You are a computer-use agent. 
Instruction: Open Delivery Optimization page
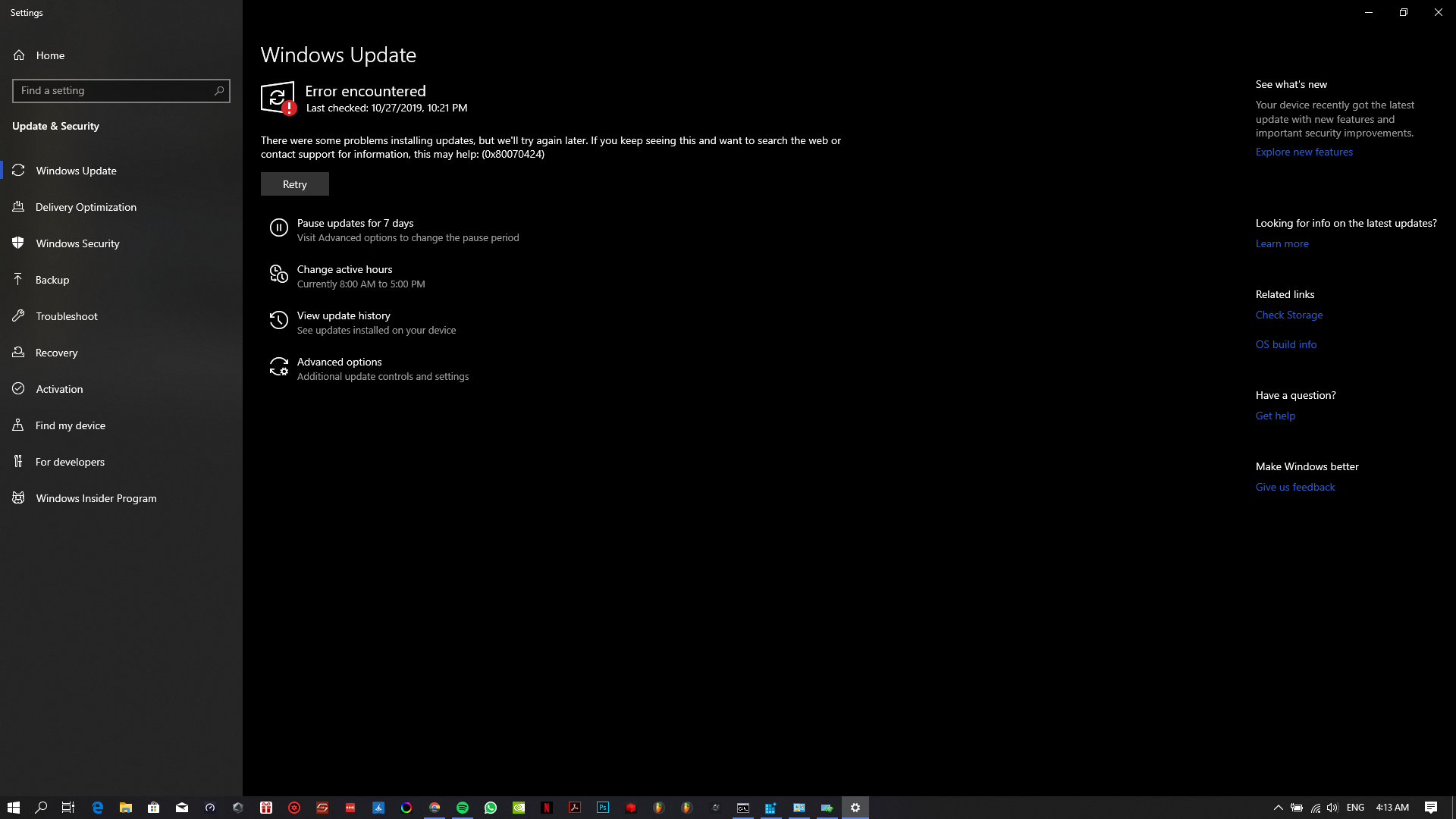tap(121, 207)
